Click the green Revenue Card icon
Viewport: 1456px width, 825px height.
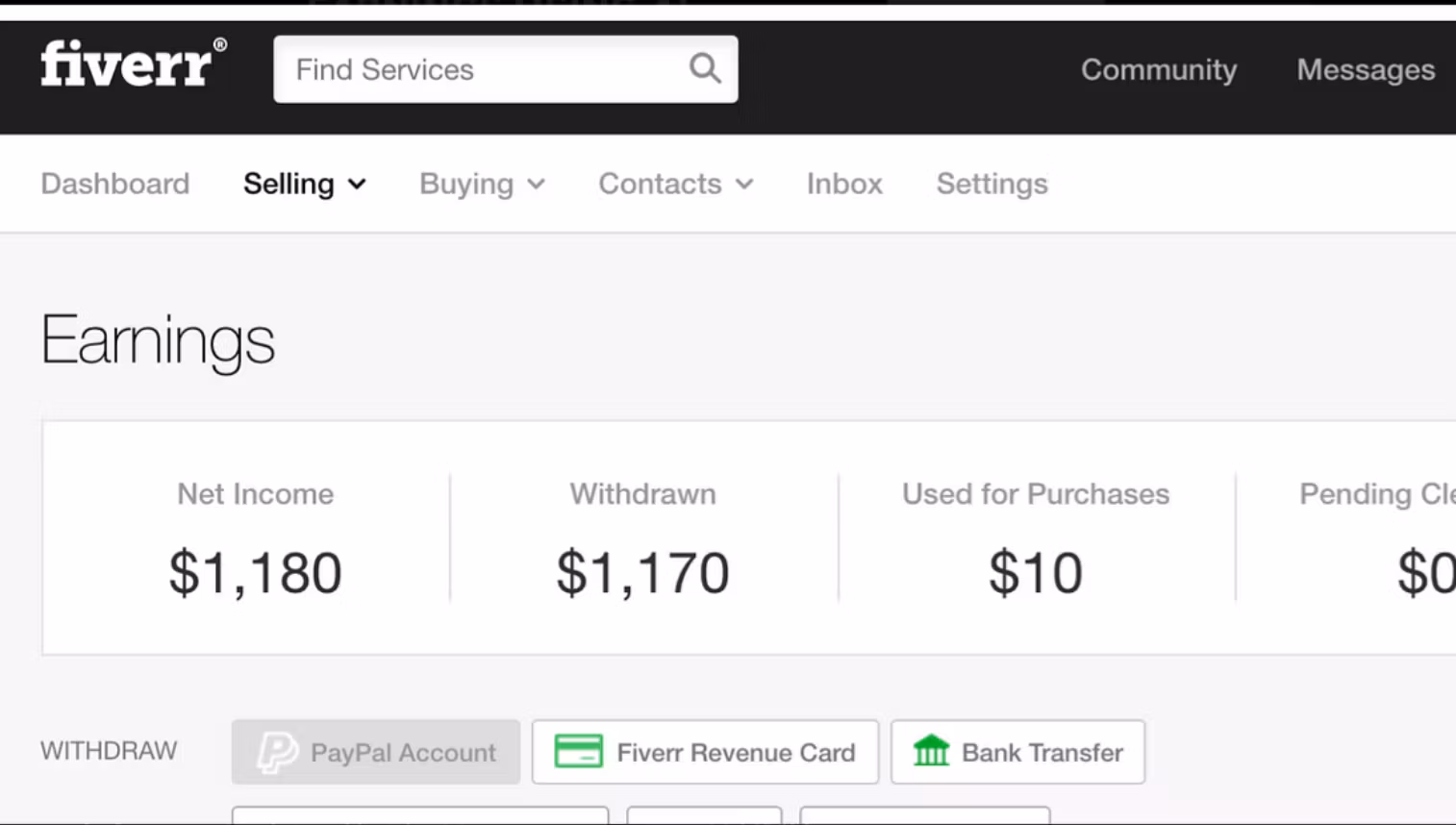click(x=578, y=752)
